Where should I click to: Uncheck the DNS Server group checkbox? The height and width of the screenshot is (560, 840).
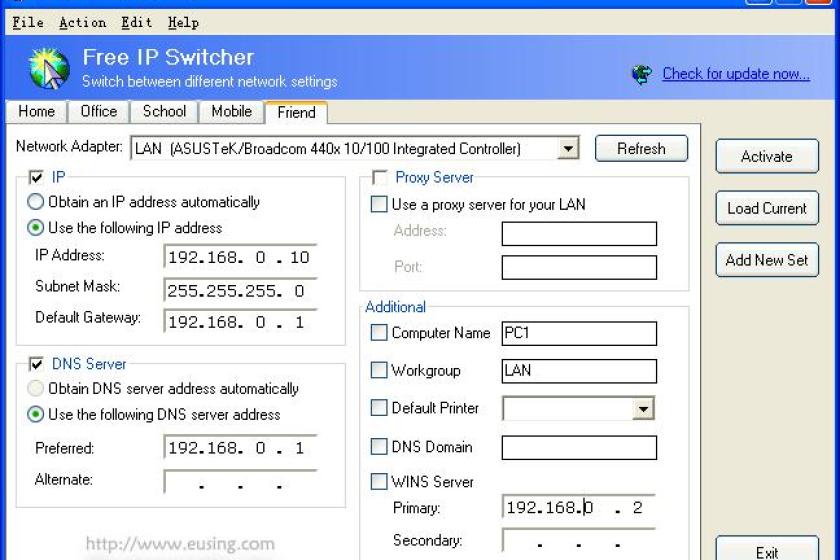coord(36,364)
